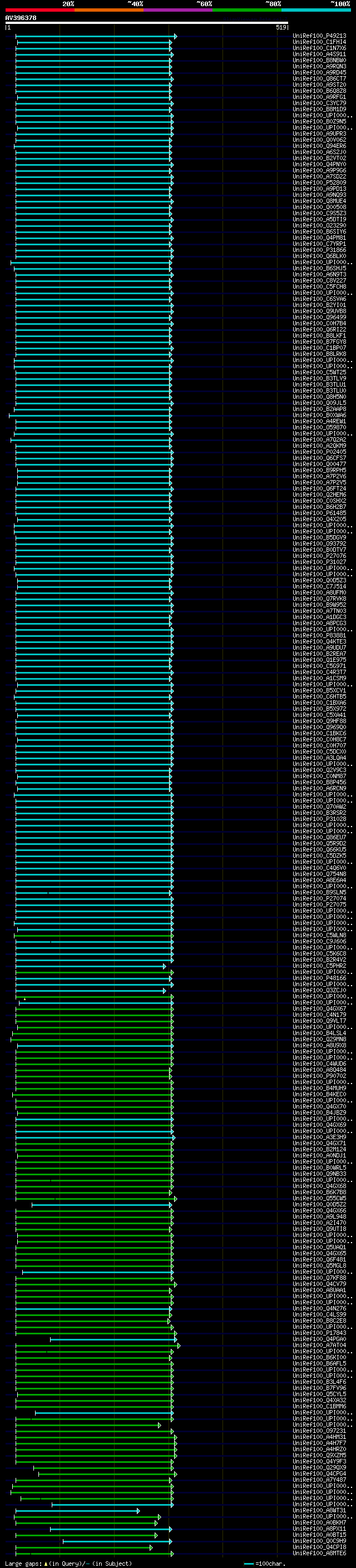Click the UniRef100_Q55CW5 label
The height and width of the screenshot is (1568, 356).
pos(319,1198)
